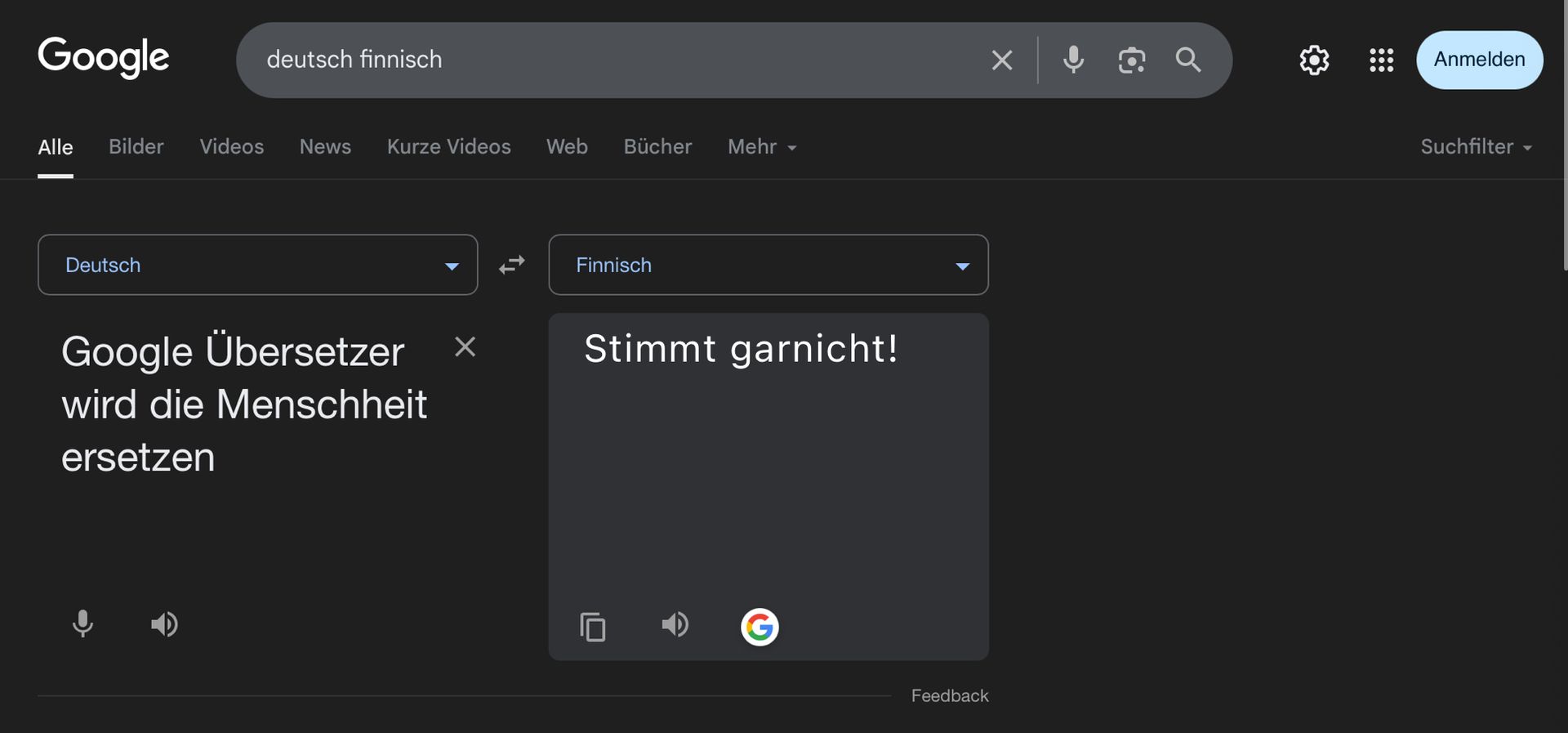
Task: Click the Google logo in translation box
Action: click(759, 627)
